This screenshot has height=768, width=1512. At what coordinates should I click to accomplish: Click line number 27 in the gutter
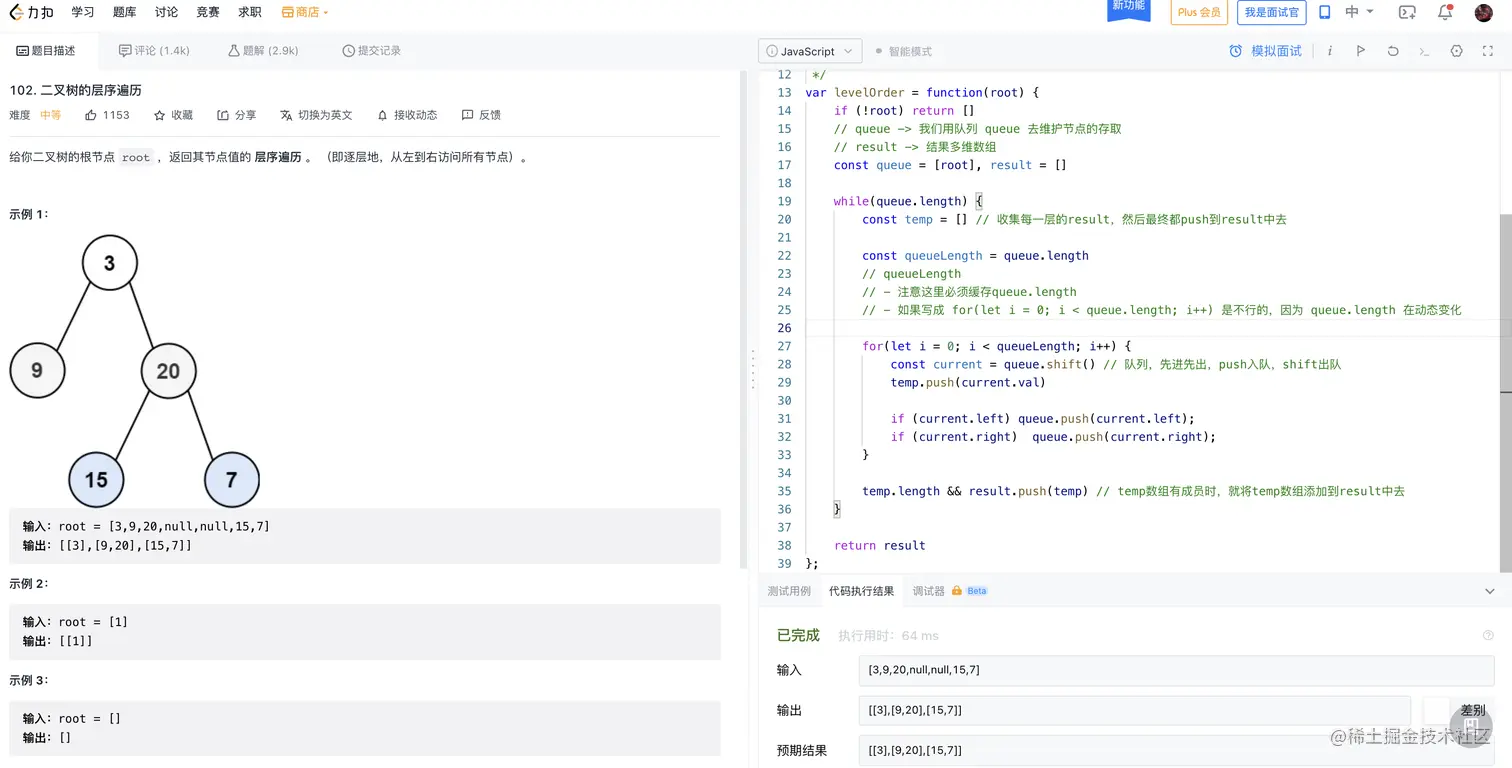pos(784,346)
